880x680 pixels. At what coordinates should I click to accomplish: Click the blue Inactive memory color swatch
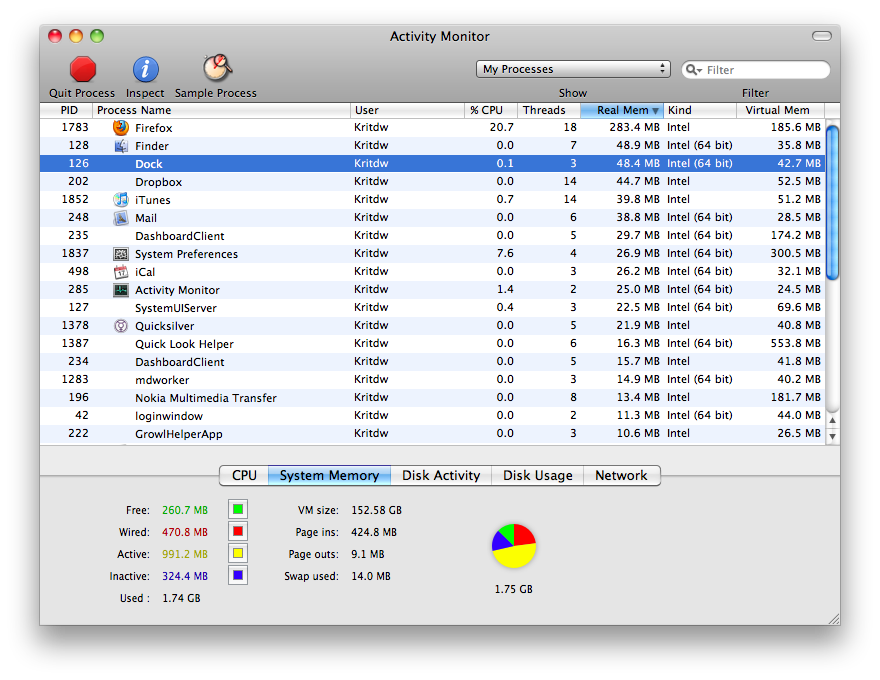[238, 575]
